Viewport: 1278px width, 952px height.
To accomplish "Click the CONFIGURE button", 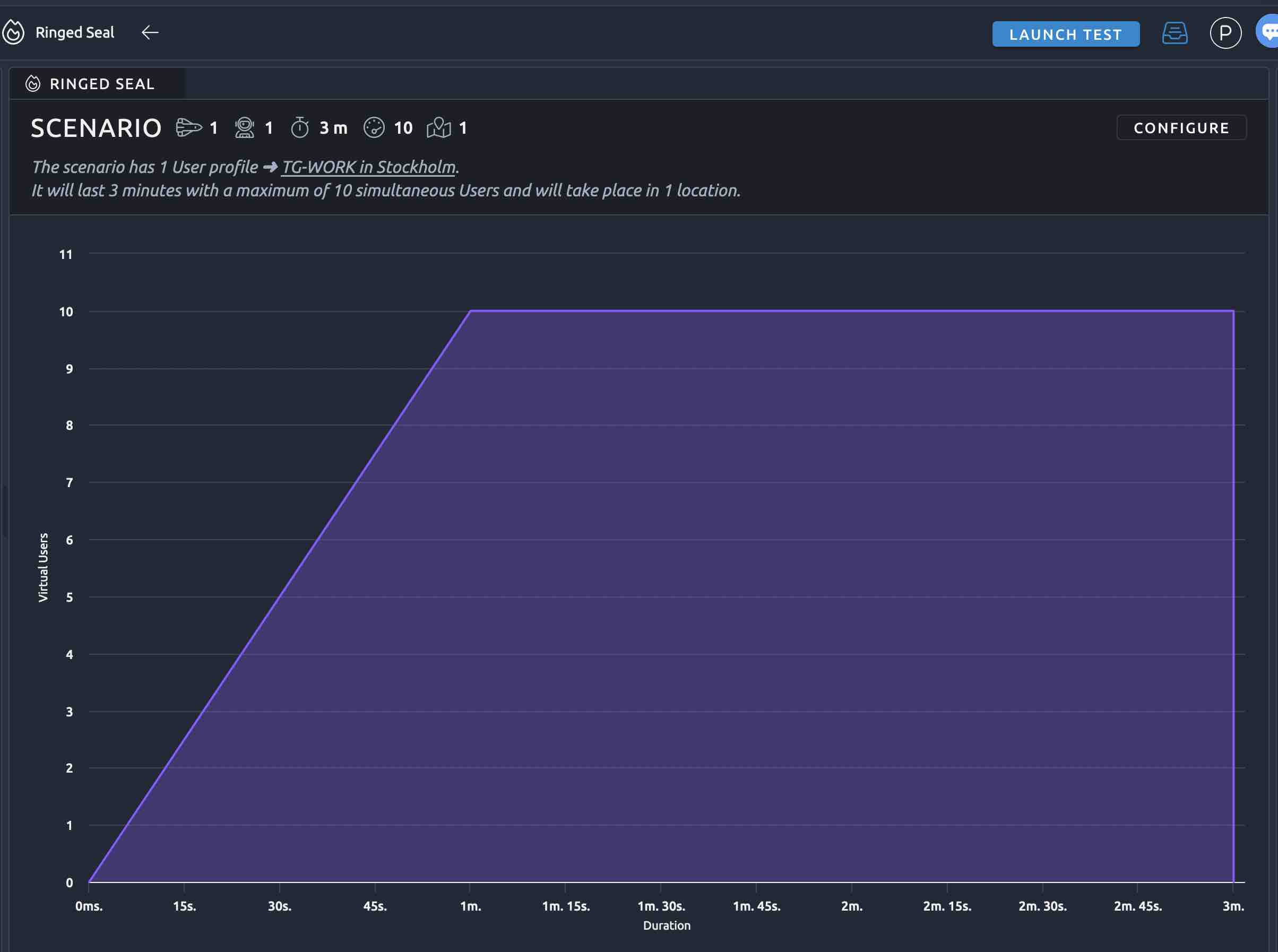I will coord(1181,127).
